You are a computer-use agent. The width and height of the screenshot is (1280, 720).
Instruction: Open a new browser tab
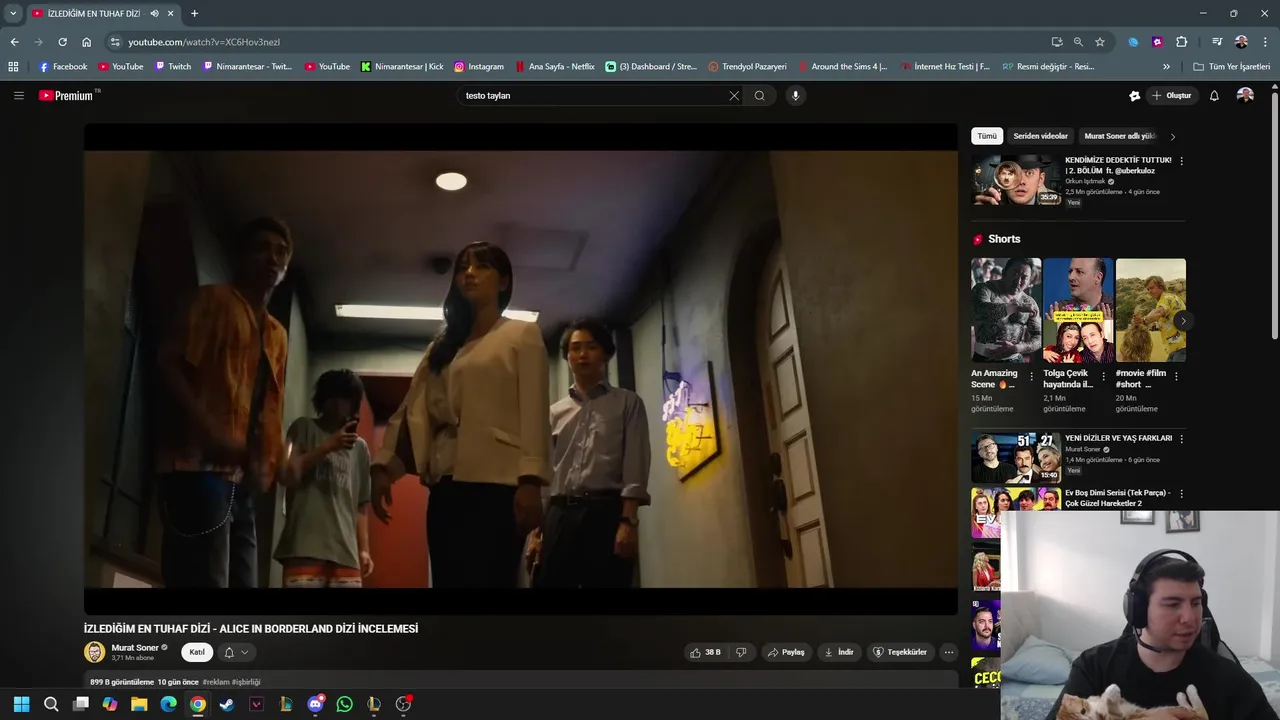point(194,14)
